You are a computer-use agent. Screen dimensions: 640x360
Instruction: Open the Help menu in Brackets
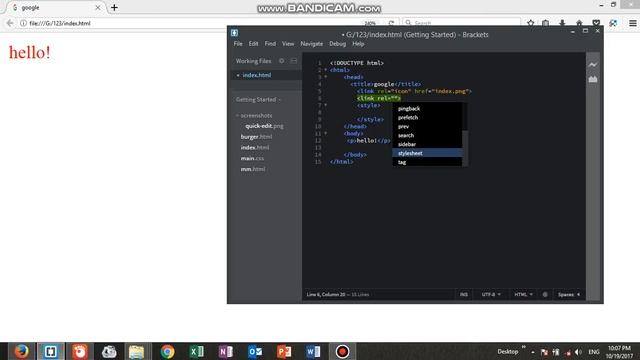(358, 44)
